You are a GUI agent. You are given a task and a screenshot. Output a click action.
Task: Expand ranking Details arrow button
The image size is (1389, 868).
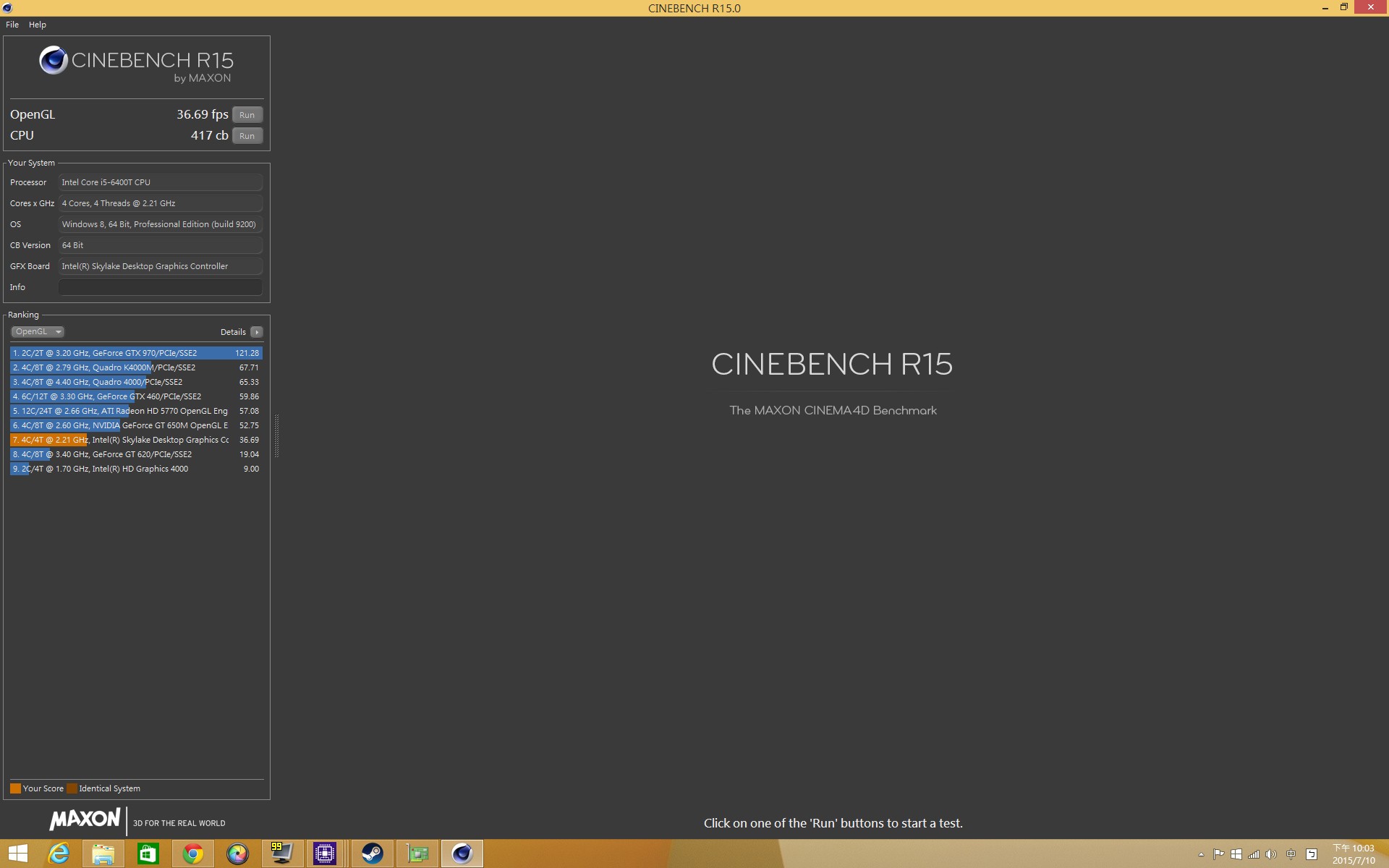[x=257, y=332]
